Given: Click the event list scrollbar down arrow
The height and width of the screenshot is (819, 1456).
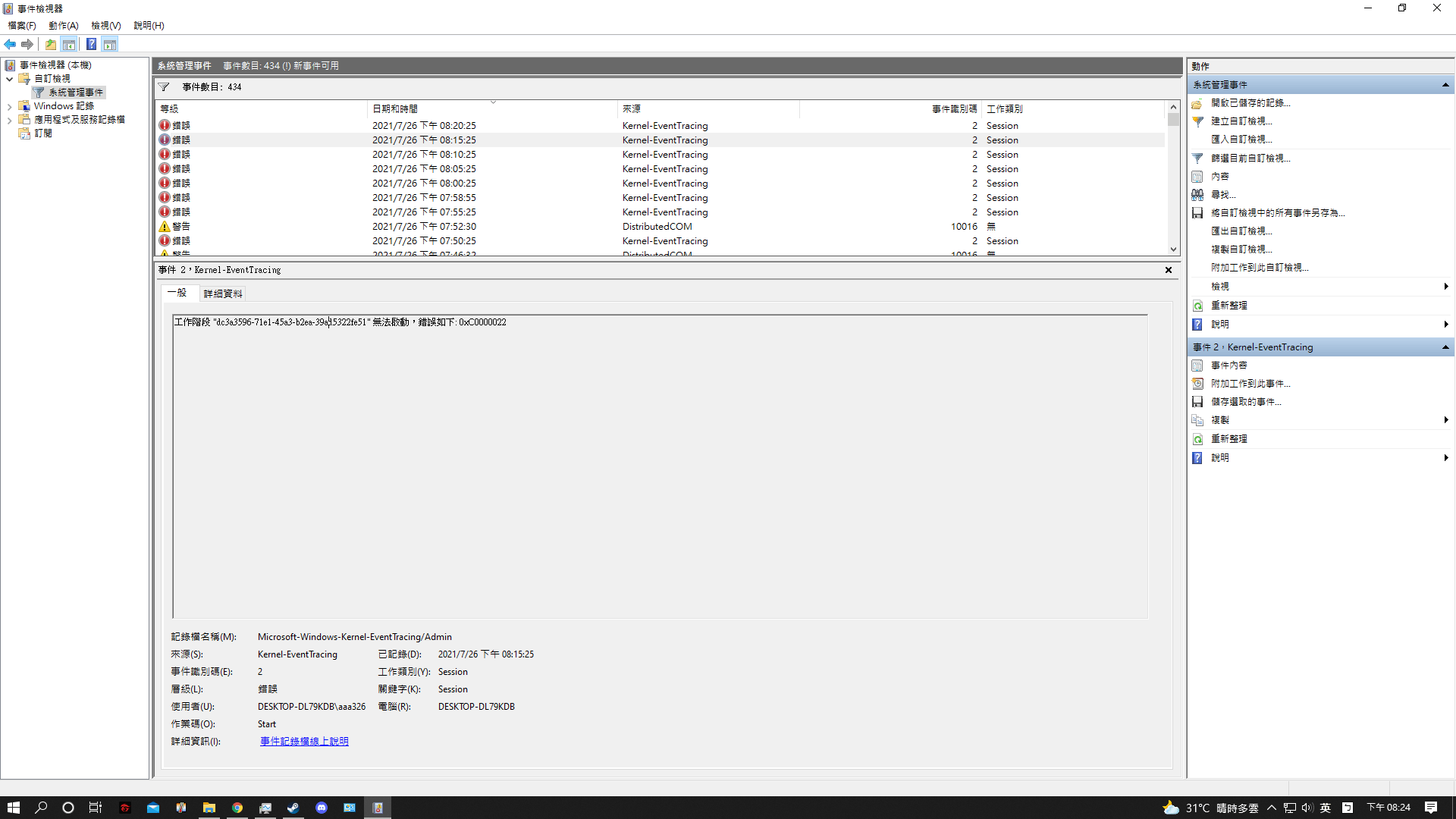Looking at the screenshot, I should click(1173, 249).
